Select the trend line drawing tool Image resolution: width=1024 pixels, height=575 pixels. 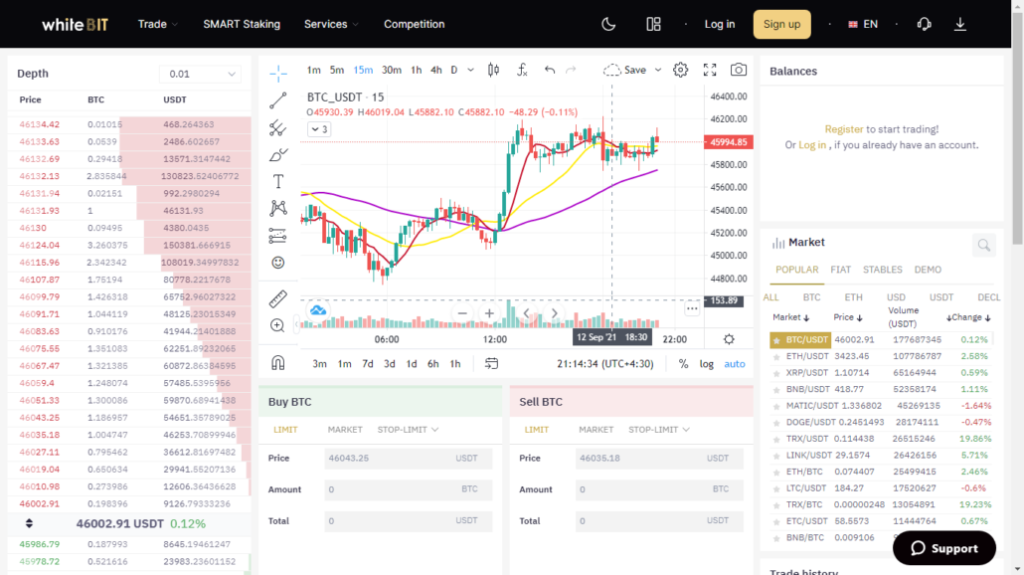click(278, 100)
